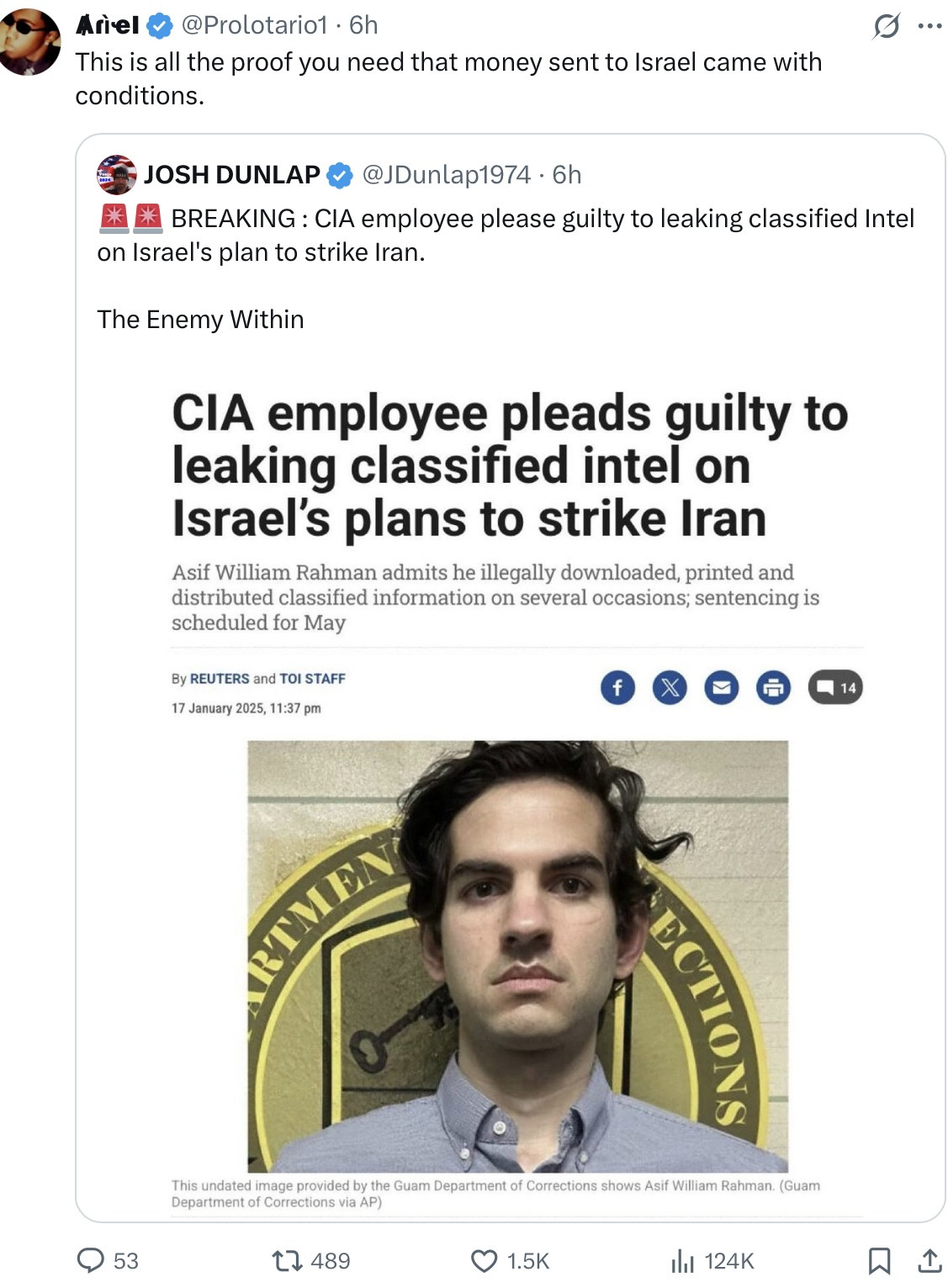Click the email share icon in article
Image resolution: width=948 pixels, height=1288 pixels.
click(x=721, y=687)
